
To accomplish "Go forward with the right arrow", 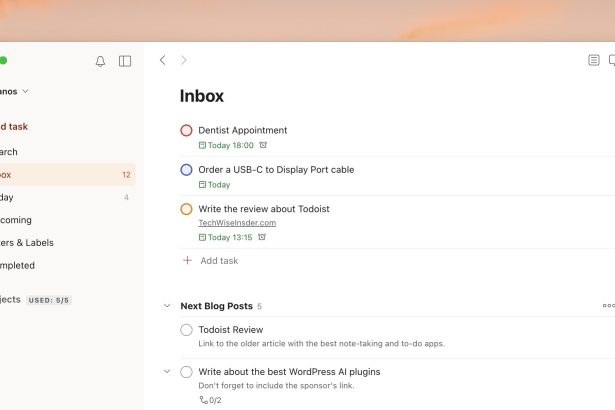I will pyautogui.click(x=184, y=60).
